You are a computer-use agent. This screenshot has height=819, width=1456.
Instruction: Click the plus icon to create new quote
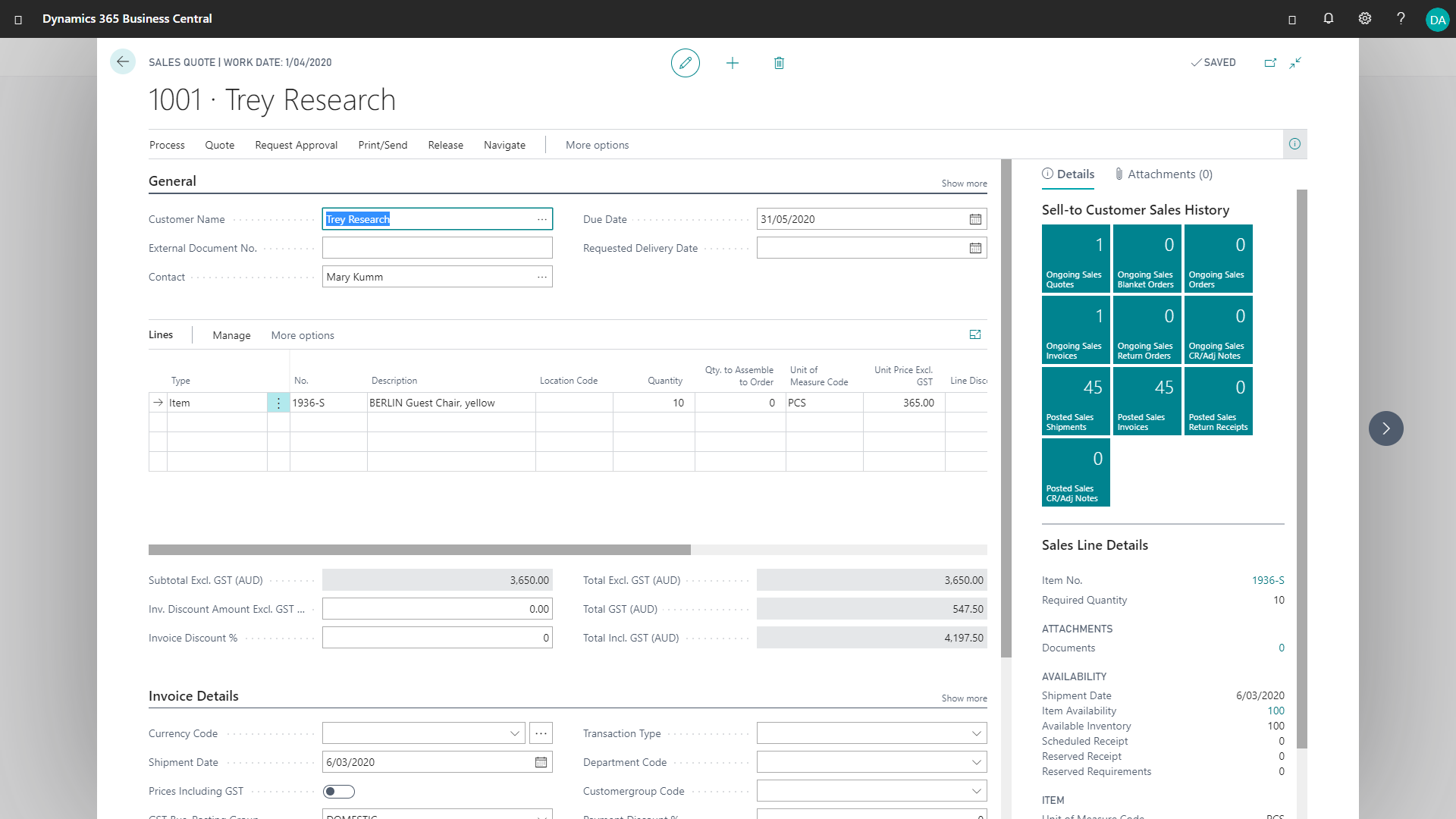pos(732,63)
